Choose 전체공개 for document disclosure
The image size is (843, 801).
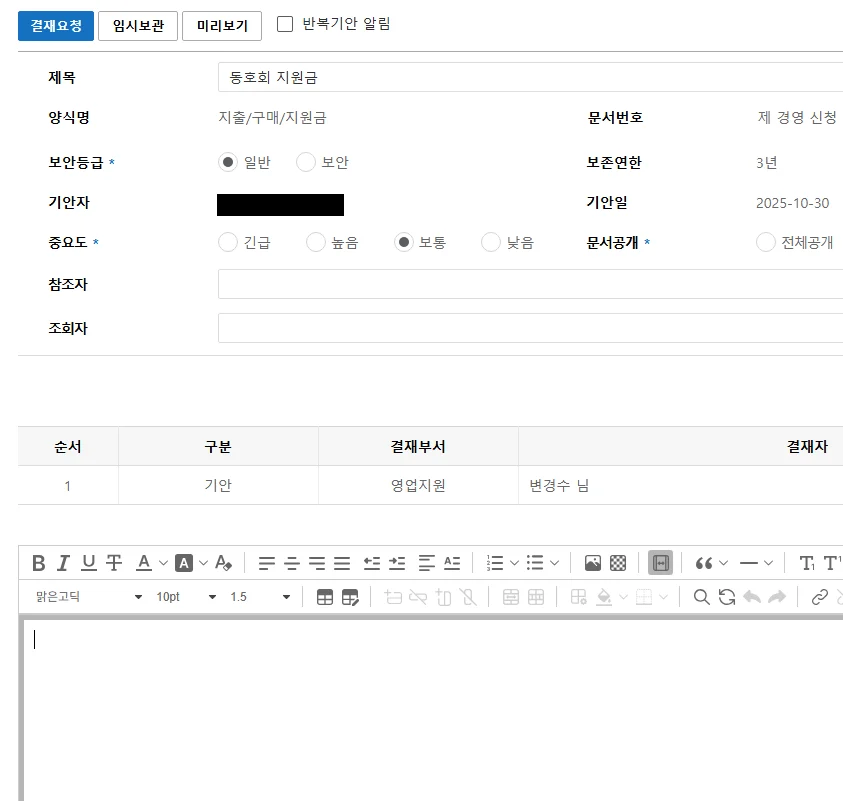tap(766, 242)
